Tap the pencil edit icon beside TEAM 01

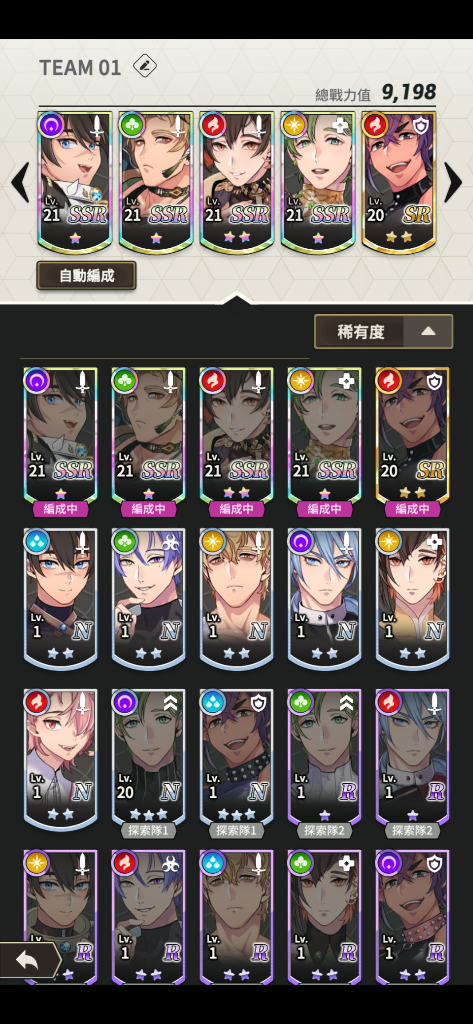point(144,67)
